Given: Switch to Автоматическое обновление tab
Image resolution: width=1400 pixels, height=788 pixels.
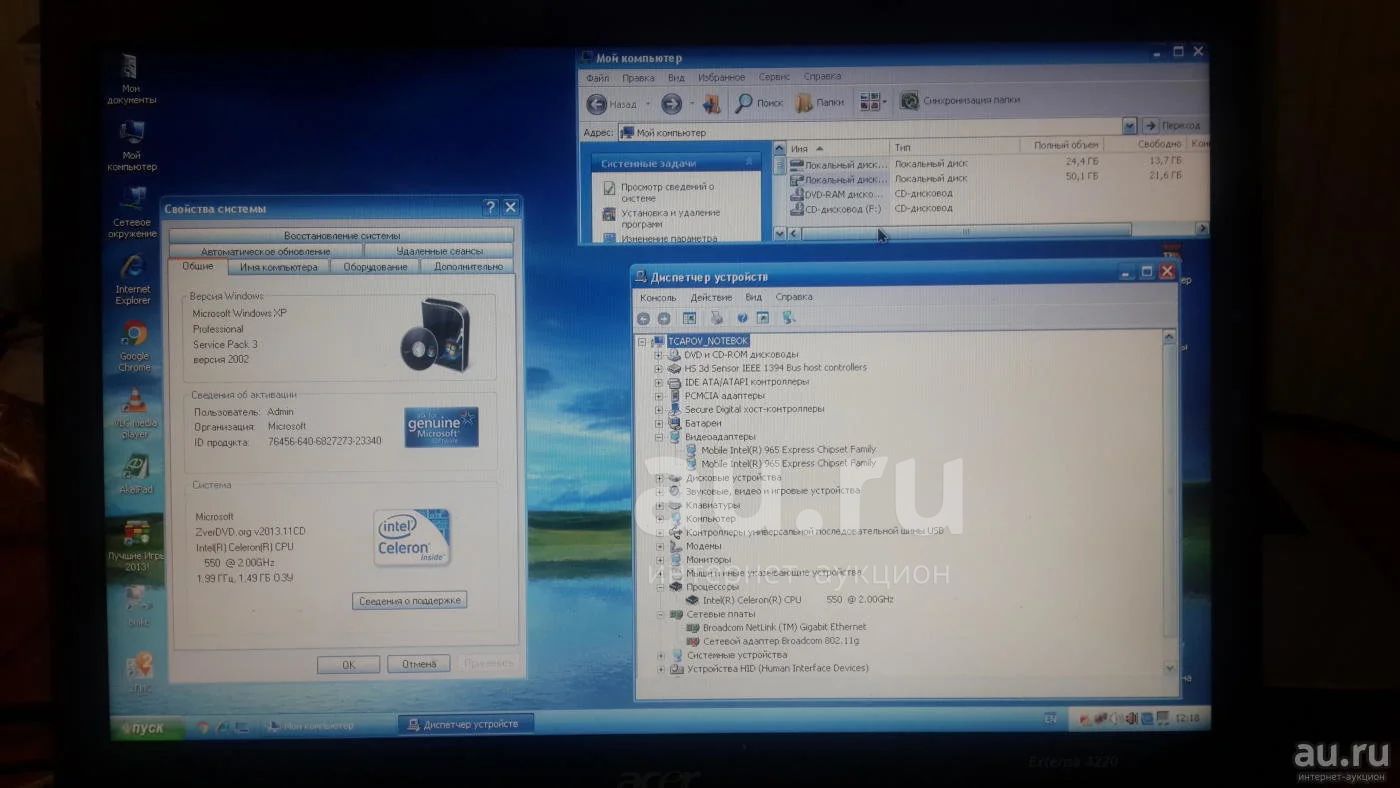Looking at the screenshot, I should (265, 251).
